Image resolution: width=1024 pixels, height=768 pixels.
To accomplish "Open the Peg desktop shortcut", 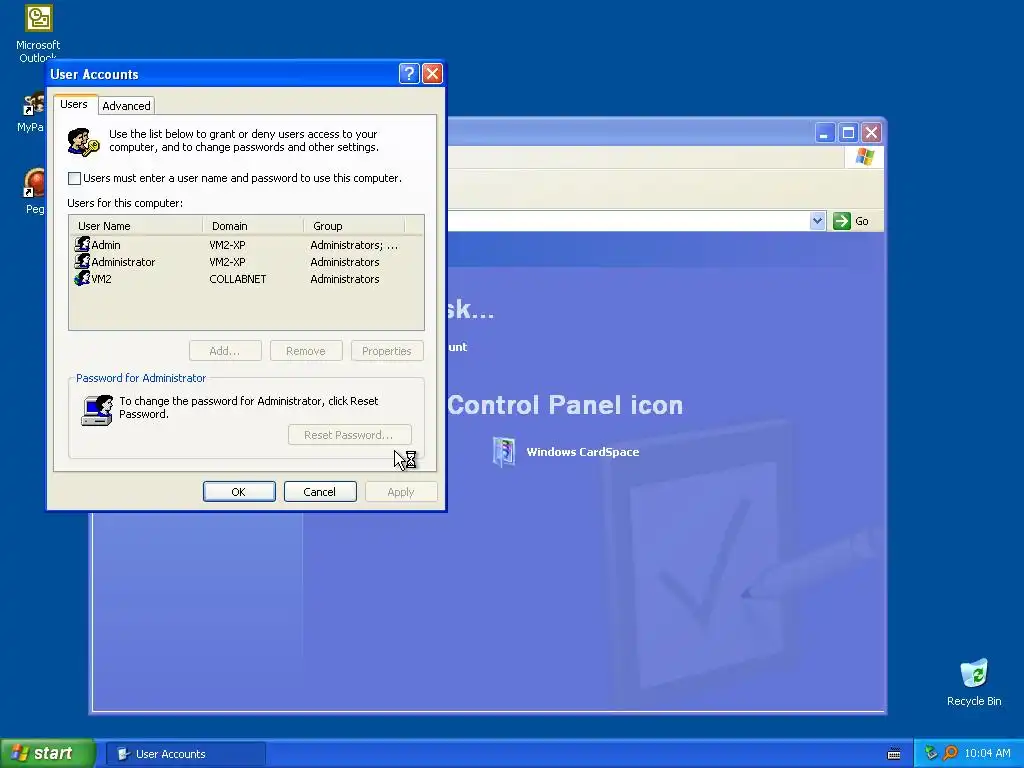I will [34, 191].
